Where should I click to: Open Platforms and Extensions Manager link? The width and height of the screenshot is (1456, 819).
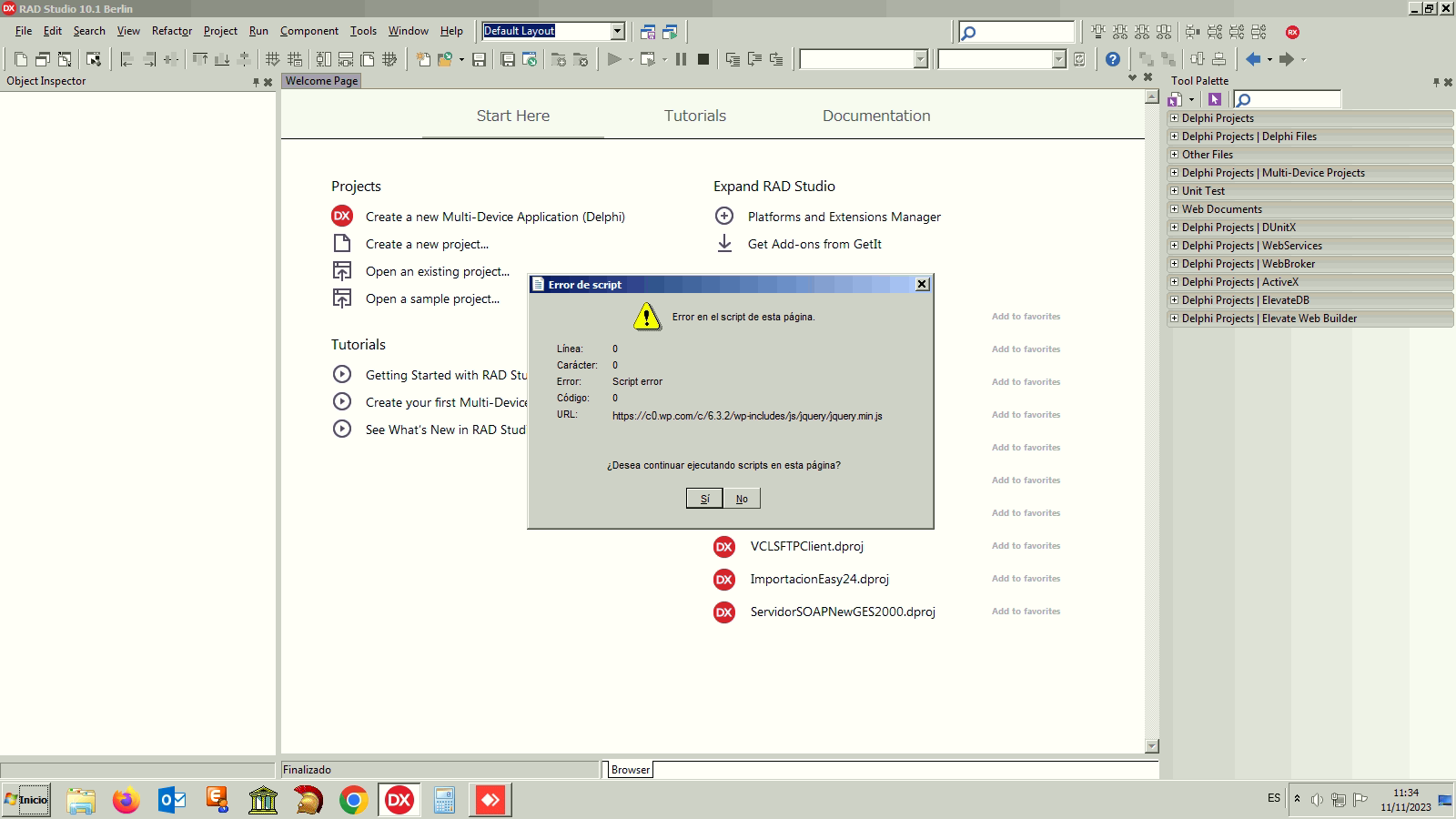tap(844, 217)
